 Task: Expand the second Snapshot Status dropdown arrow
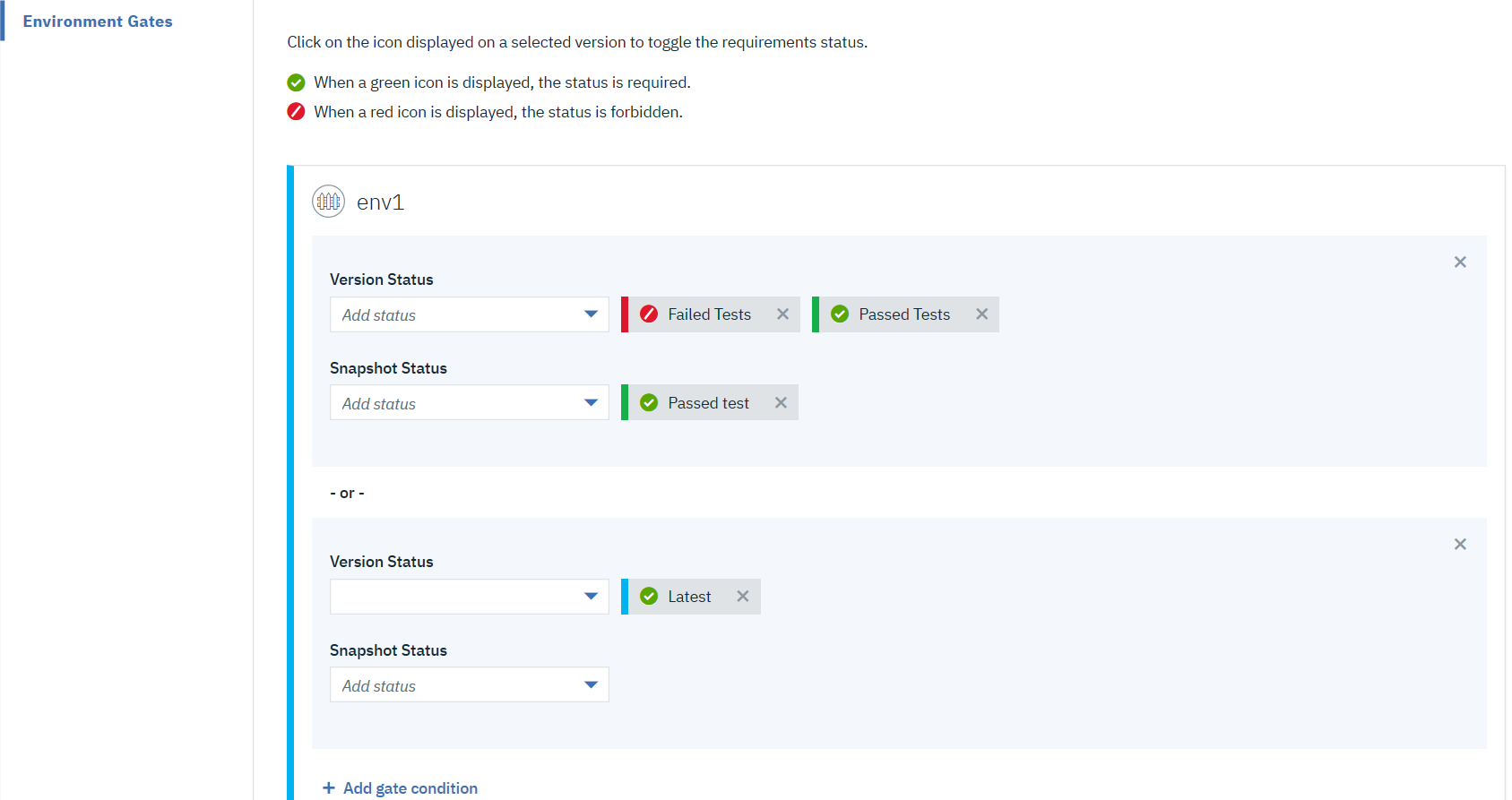click(x=591, y=685)
